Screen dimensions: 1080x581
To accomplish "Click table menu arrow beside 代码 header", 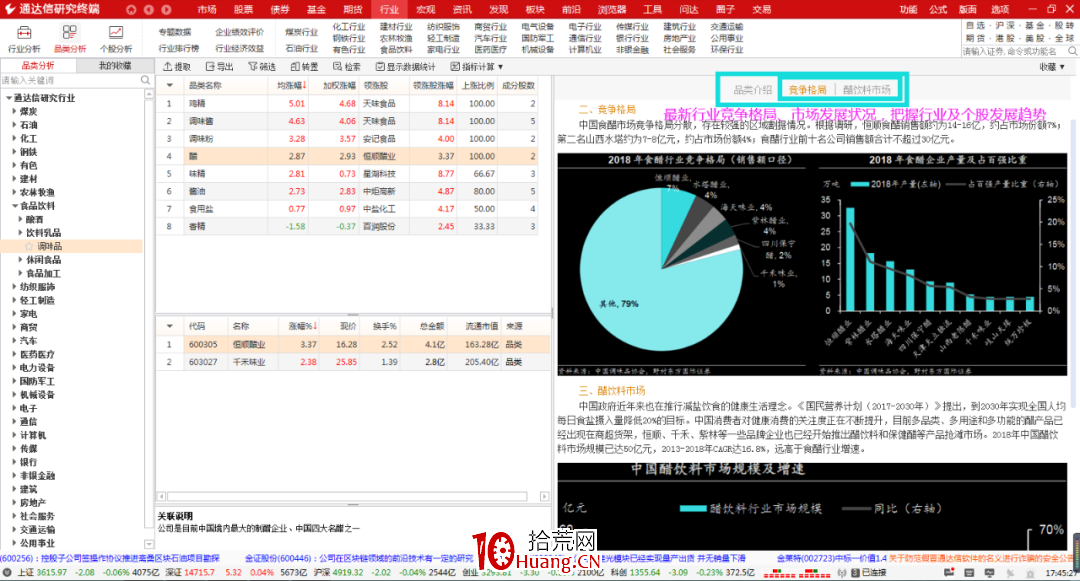I will [169, 326].
